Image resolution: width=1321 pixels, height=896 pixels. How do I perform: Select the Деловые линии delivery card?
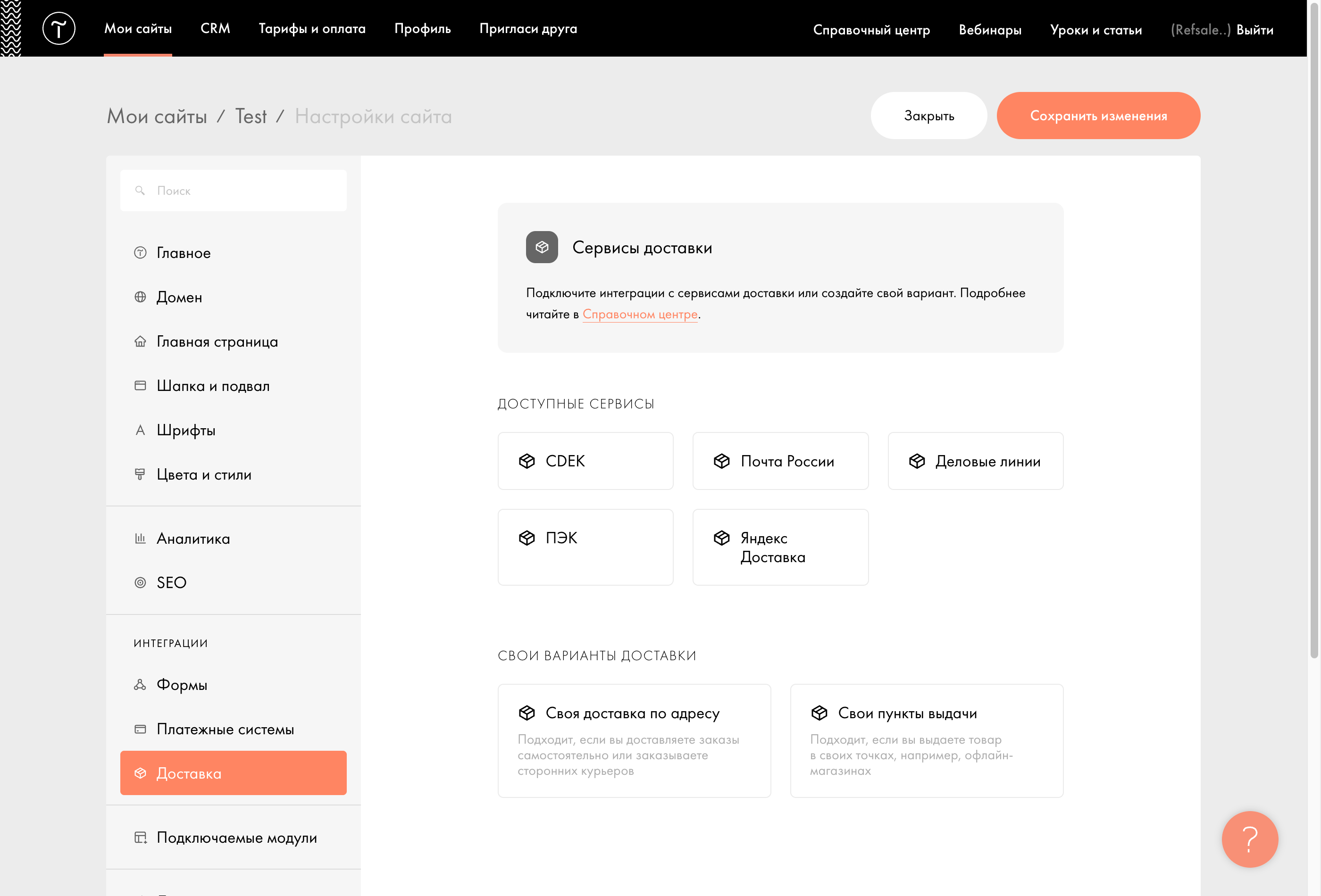(975, 461)
